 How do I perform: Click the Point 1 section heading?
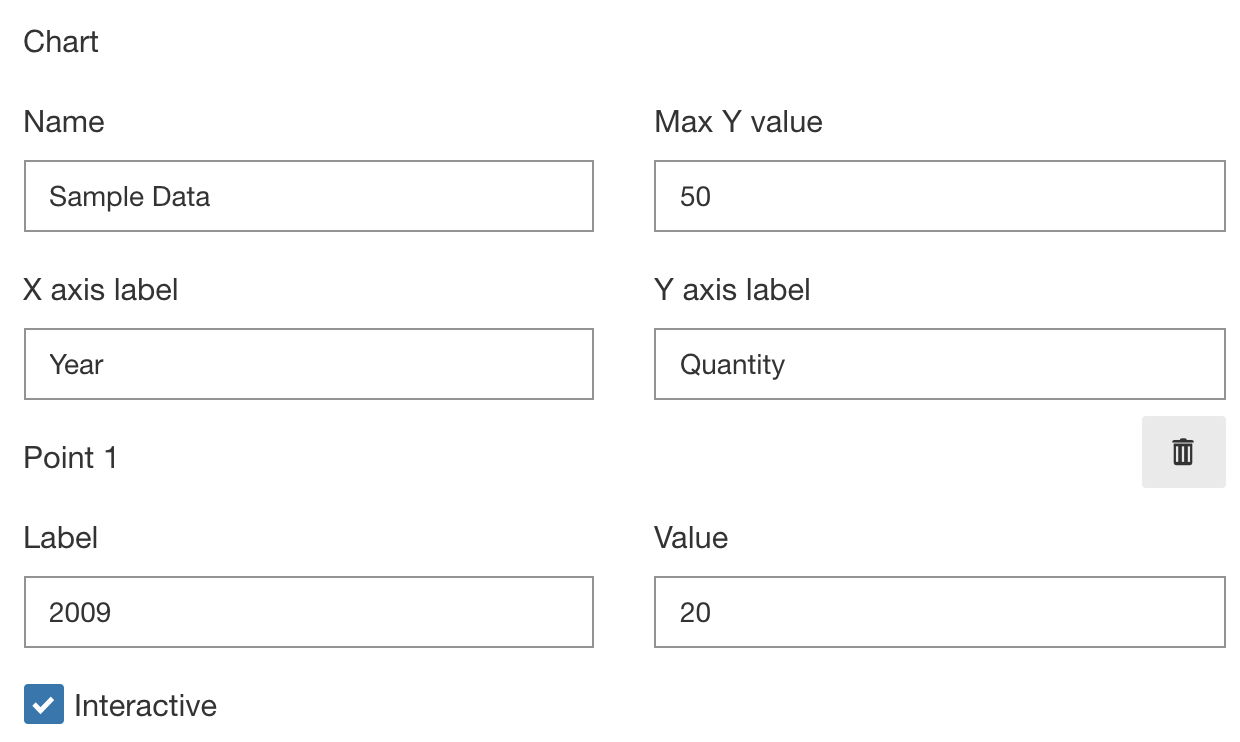pos(70,457)
